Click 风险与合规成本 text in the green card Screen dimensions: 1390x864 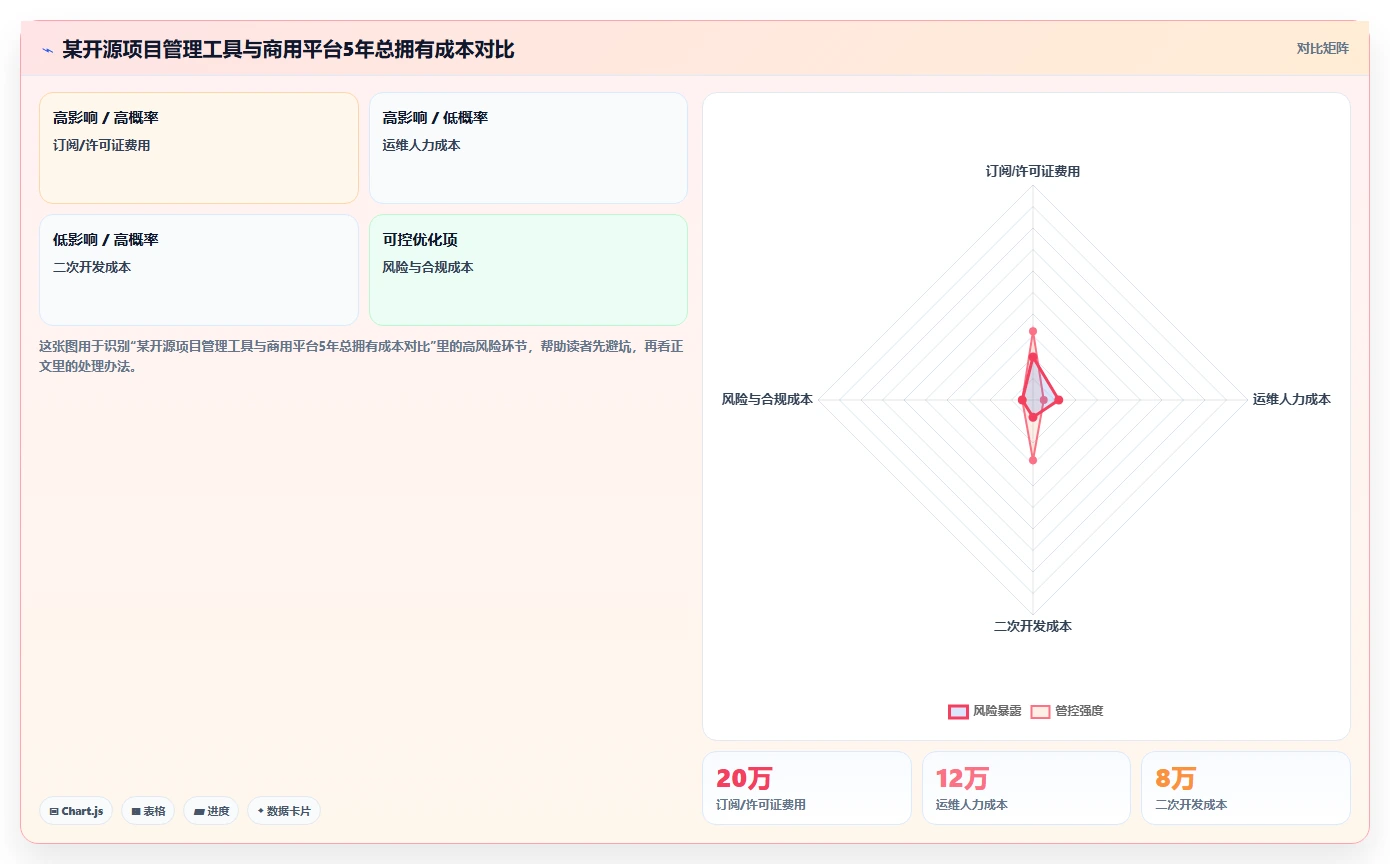[428, 267]
